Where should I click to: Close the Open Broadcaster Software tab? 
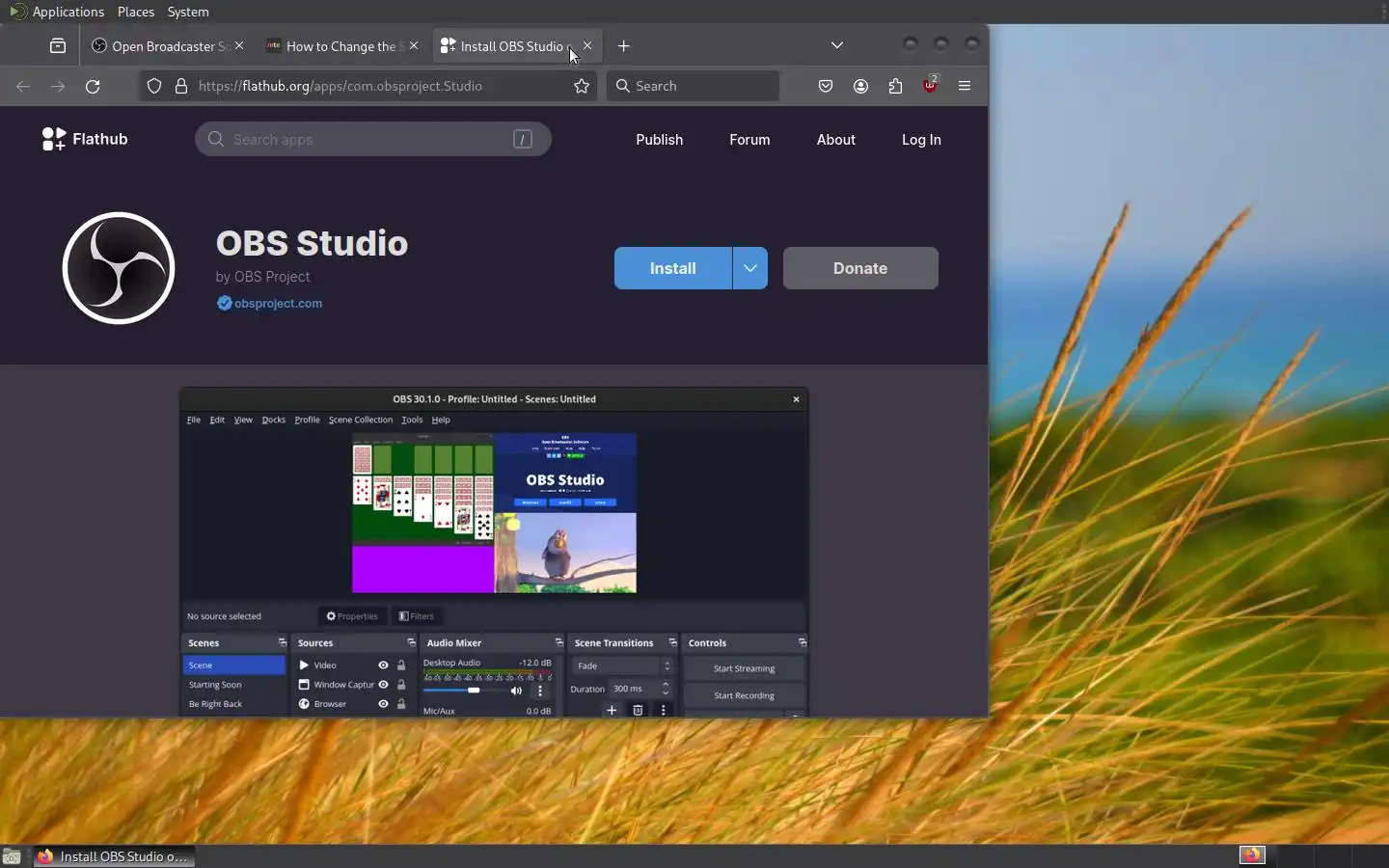point(239,46)
